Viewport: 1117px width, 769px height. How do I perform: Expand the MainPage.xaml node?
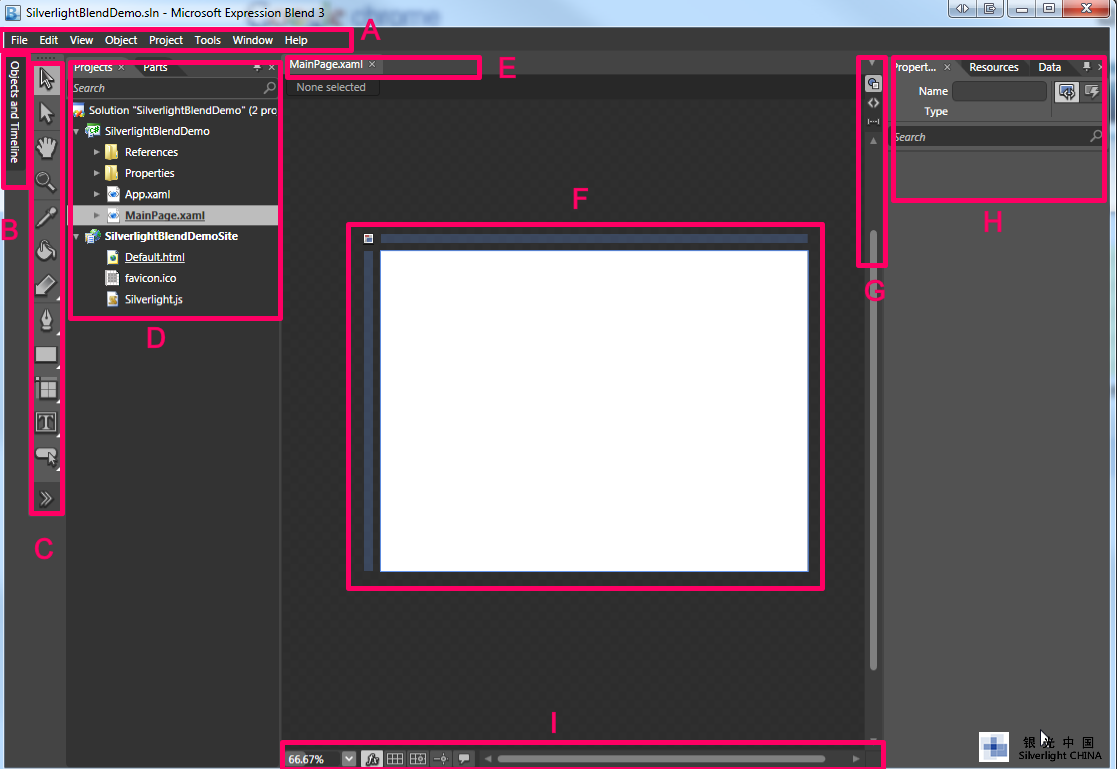(x=97, y=215)
